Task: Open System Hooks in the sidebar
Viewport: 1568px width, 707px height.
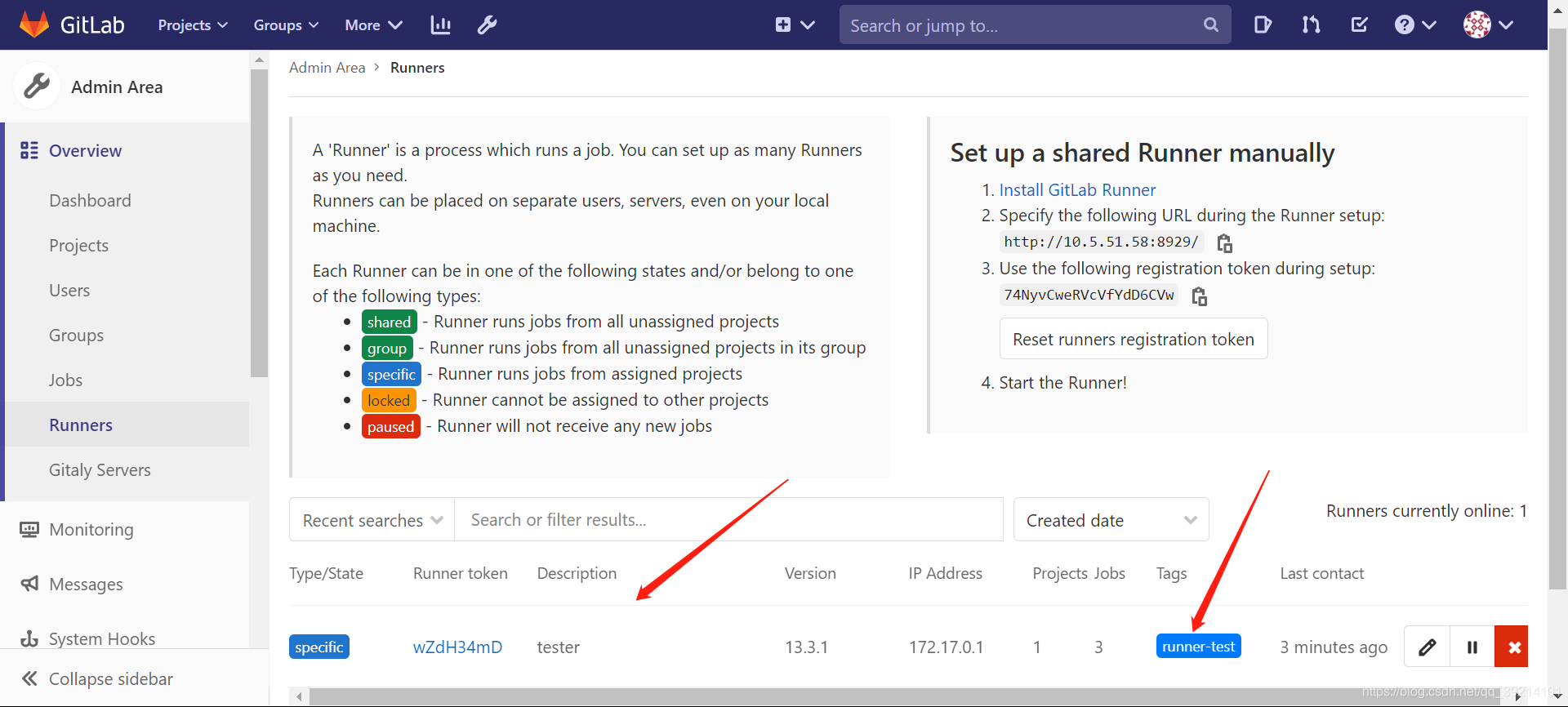Action: (x=102, y=638)
